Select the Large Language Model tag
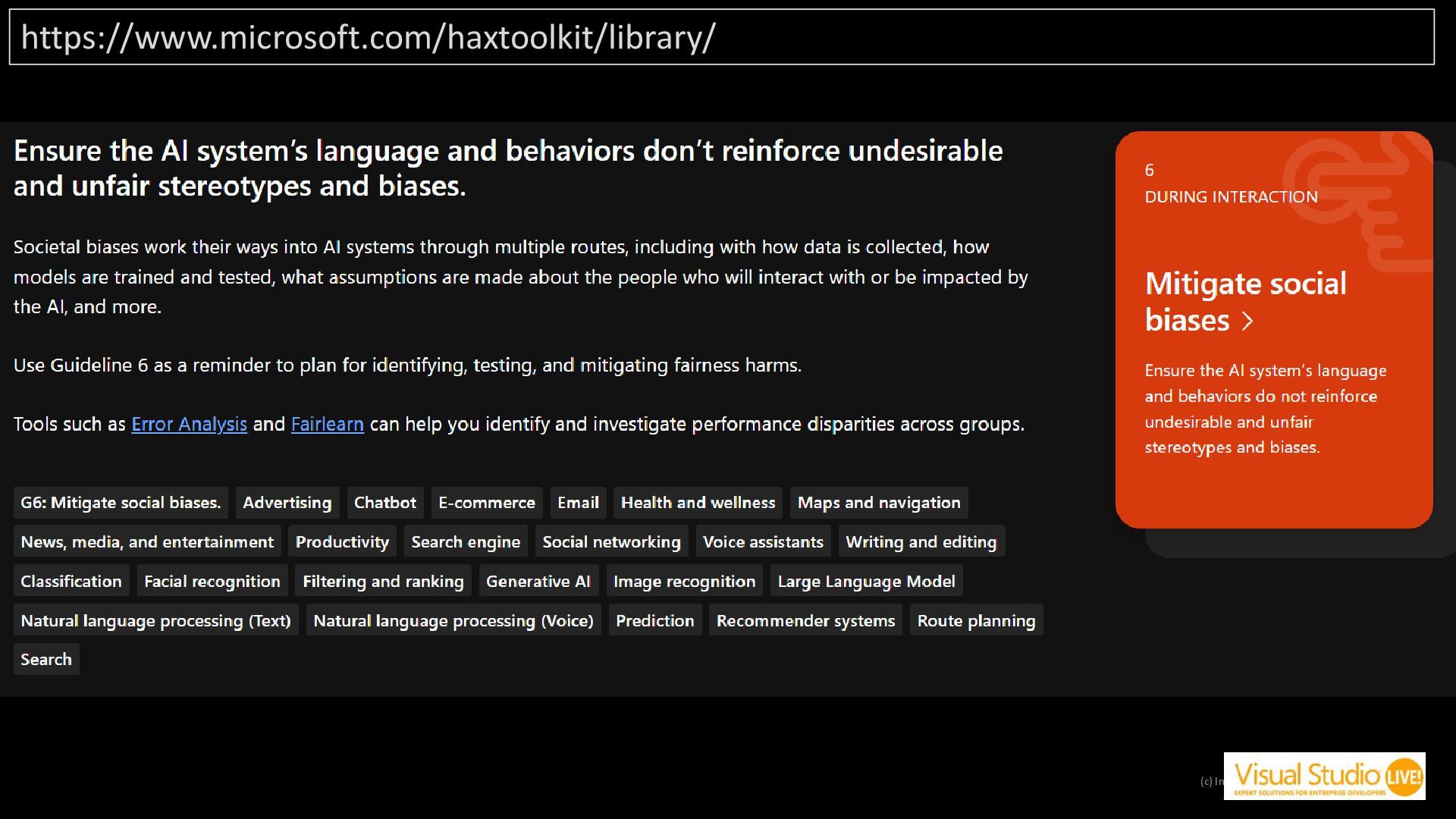1456x819 pixels. click(x=866, y=581)
